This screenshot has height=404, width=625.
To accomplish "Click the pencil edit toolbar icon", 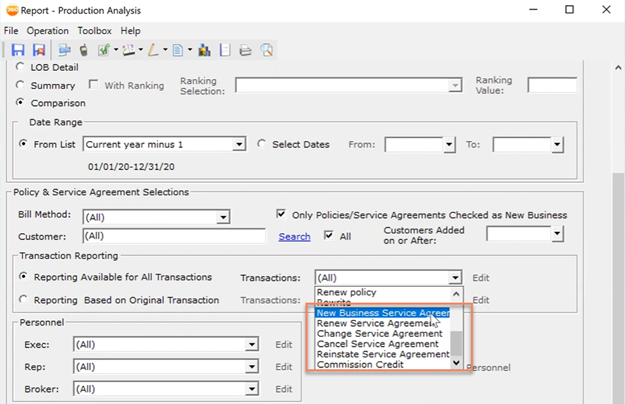I will tap(154, 49).
